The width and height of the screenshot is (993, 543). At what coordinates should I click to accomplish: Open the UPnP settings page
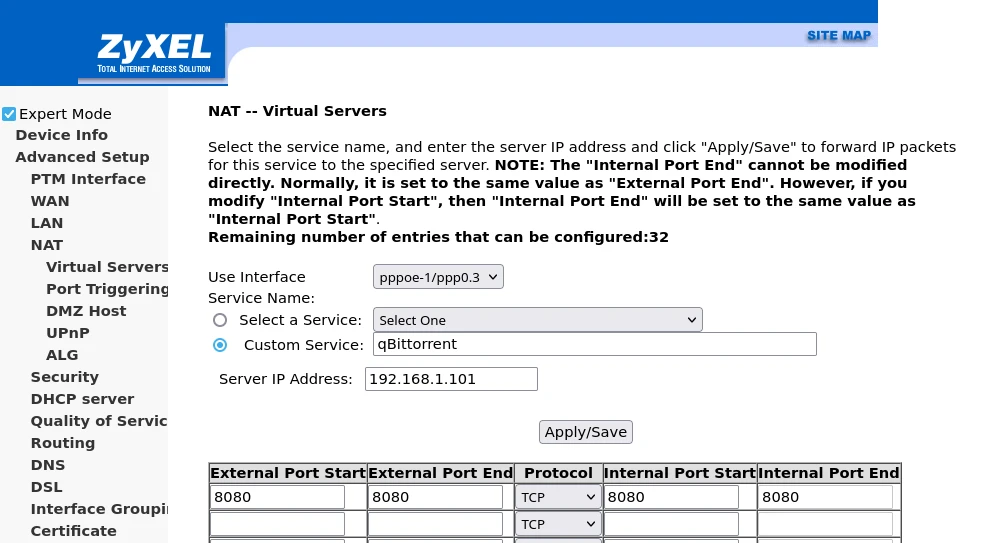pyautogui.click(x=67, y=333)
